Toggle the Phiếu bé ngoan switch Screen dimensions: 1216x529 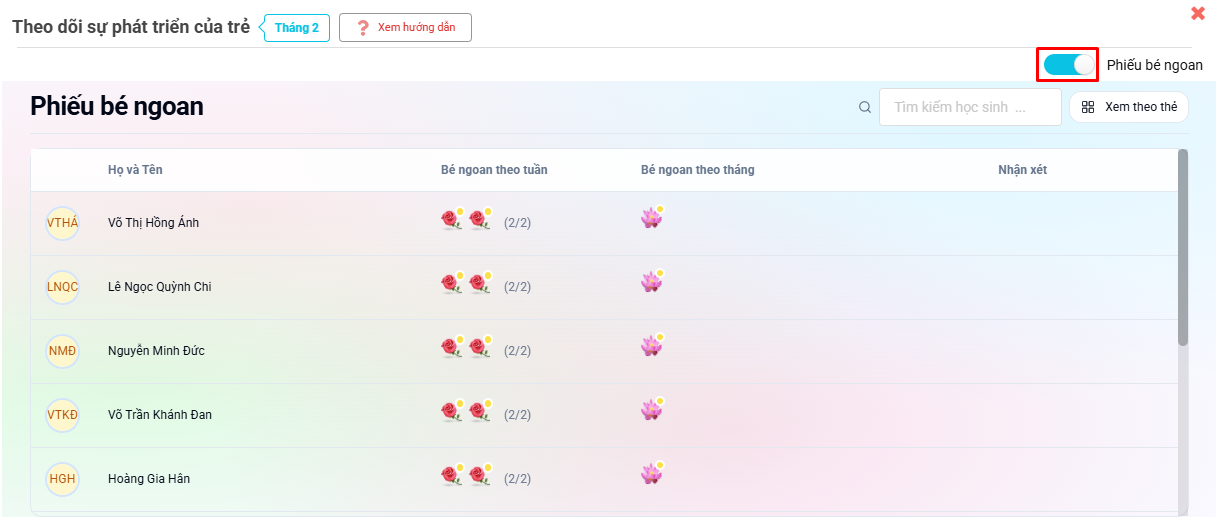point(1068,65)
